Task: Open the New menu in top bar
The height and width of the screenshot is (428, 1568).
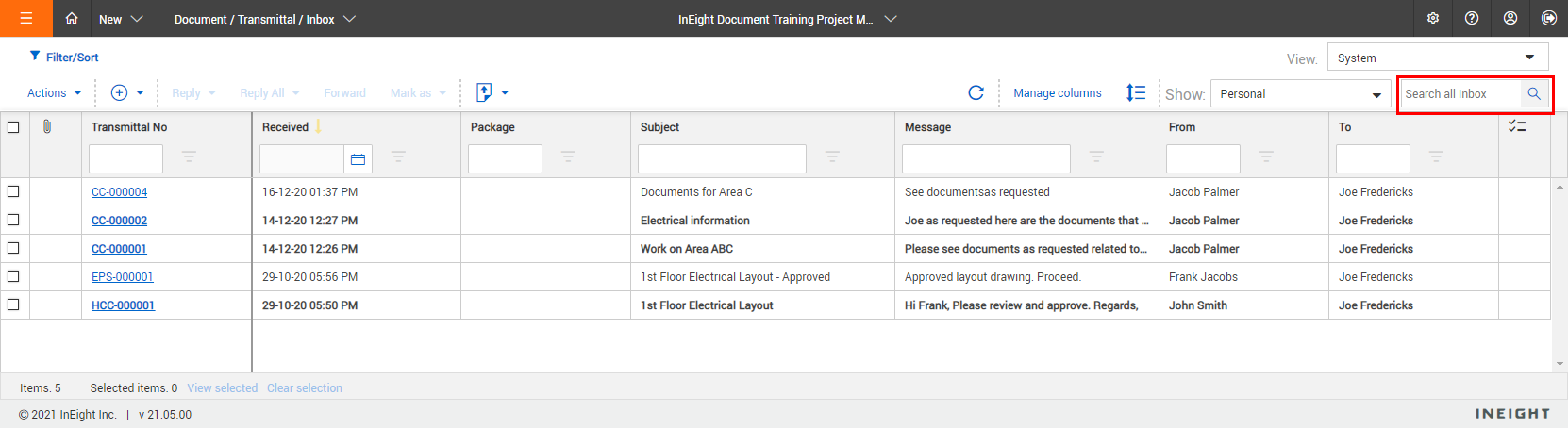Action: (121, 19)
